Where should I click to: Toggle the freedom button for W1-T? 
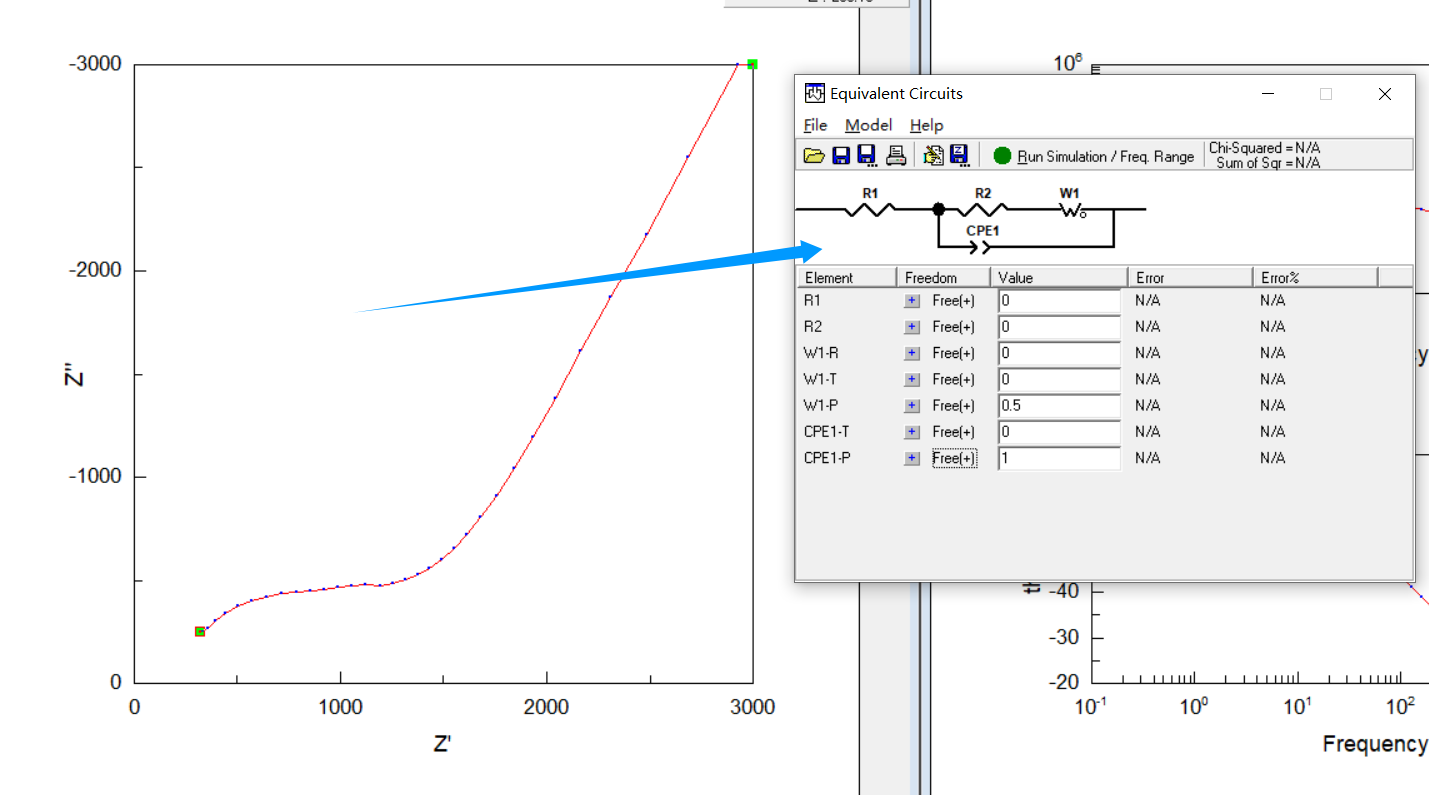[x=912, y=379]
